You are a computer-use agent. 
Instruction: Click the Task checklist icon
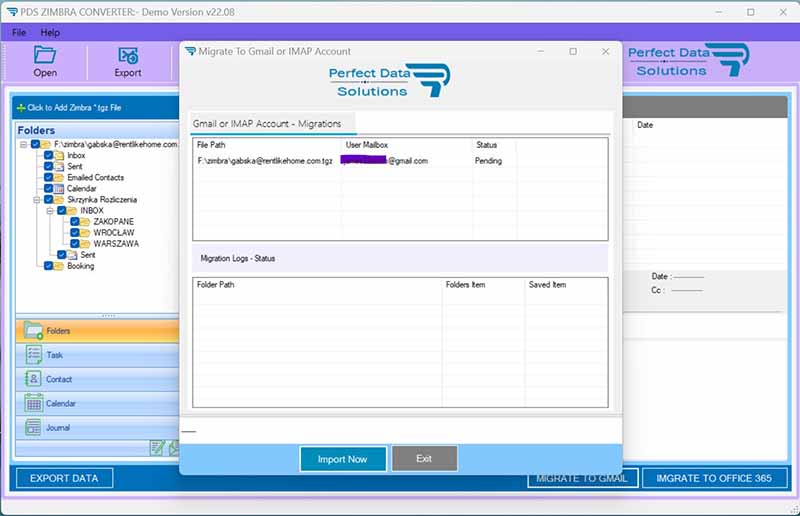(33, 355)
